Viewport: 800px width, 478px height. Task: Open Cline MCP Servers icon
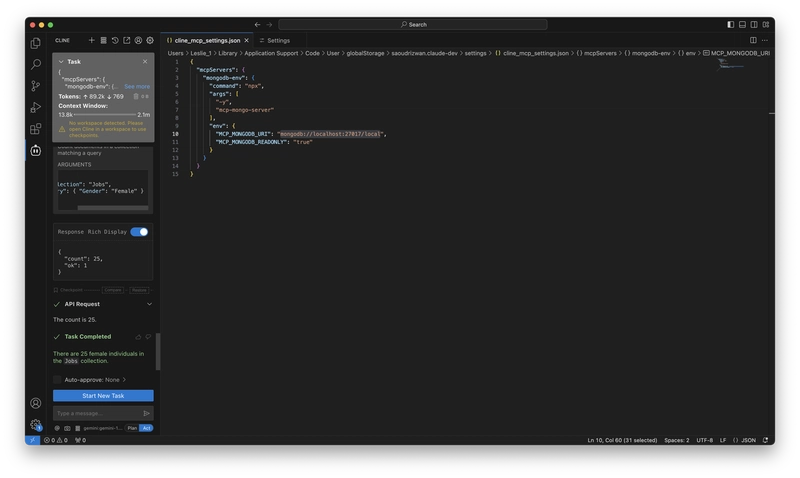[x=103, y=40]
